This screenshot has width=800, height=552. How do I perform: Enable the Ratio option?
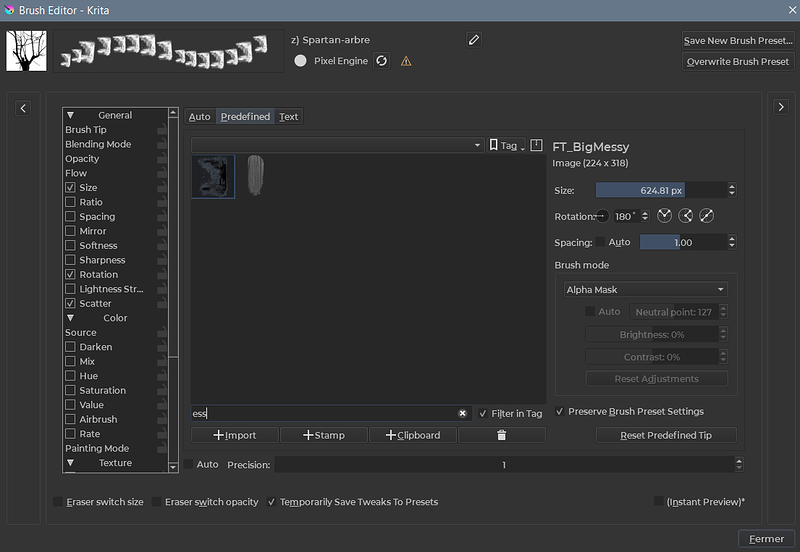pyautogui.click(x=70, y=202)
